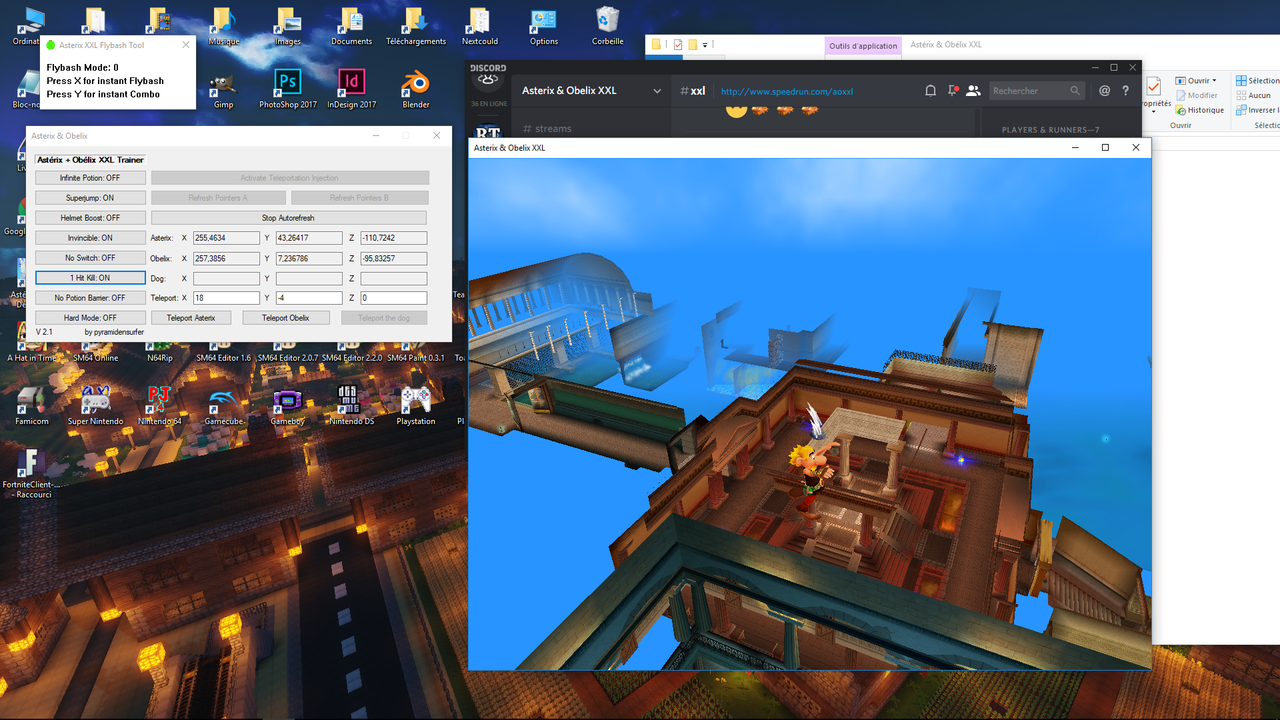Click the Teleport X input field
The width and height of the screenshot is (1280, 720).
[x=226, y=298]
